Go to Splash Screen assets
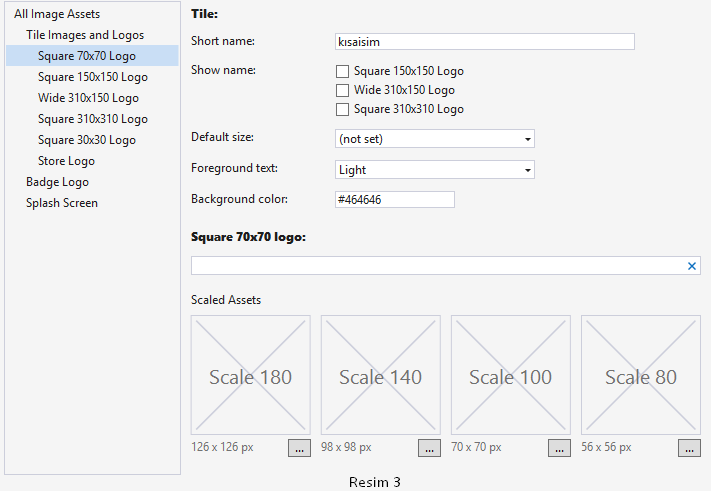The width and height of the screenshot is (711, 491). coord(62,203)
